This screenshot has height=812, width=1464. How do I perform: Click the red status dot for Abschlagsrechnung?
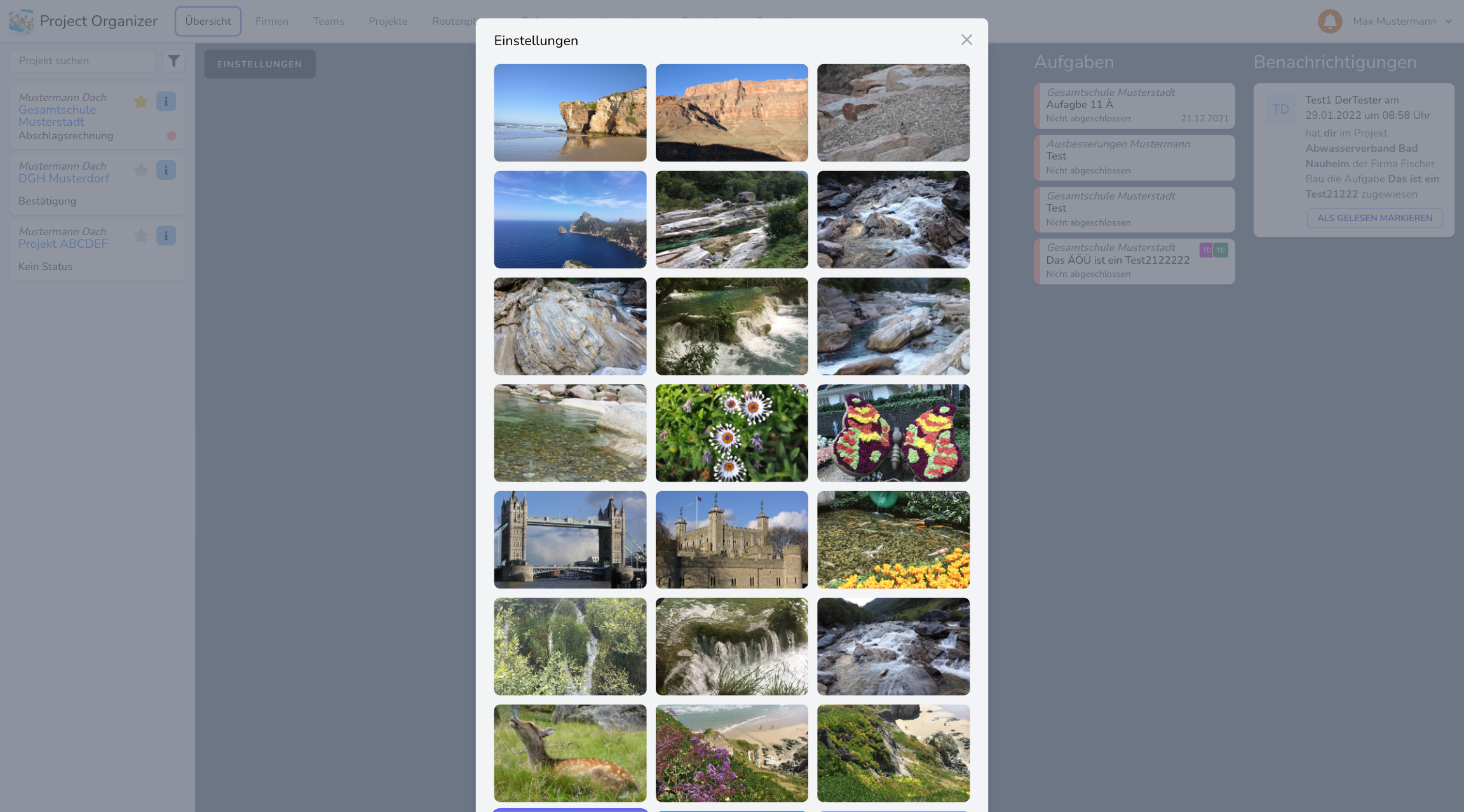pyautogui.click(x=172, y=135)
